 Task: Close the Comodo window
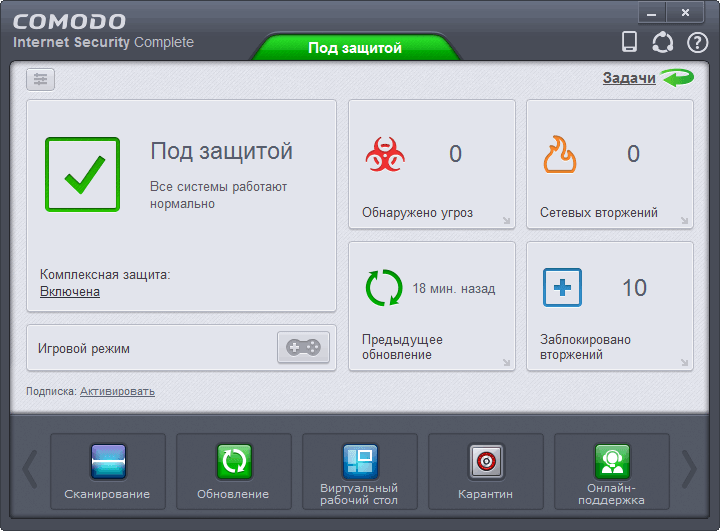[685, 13]
